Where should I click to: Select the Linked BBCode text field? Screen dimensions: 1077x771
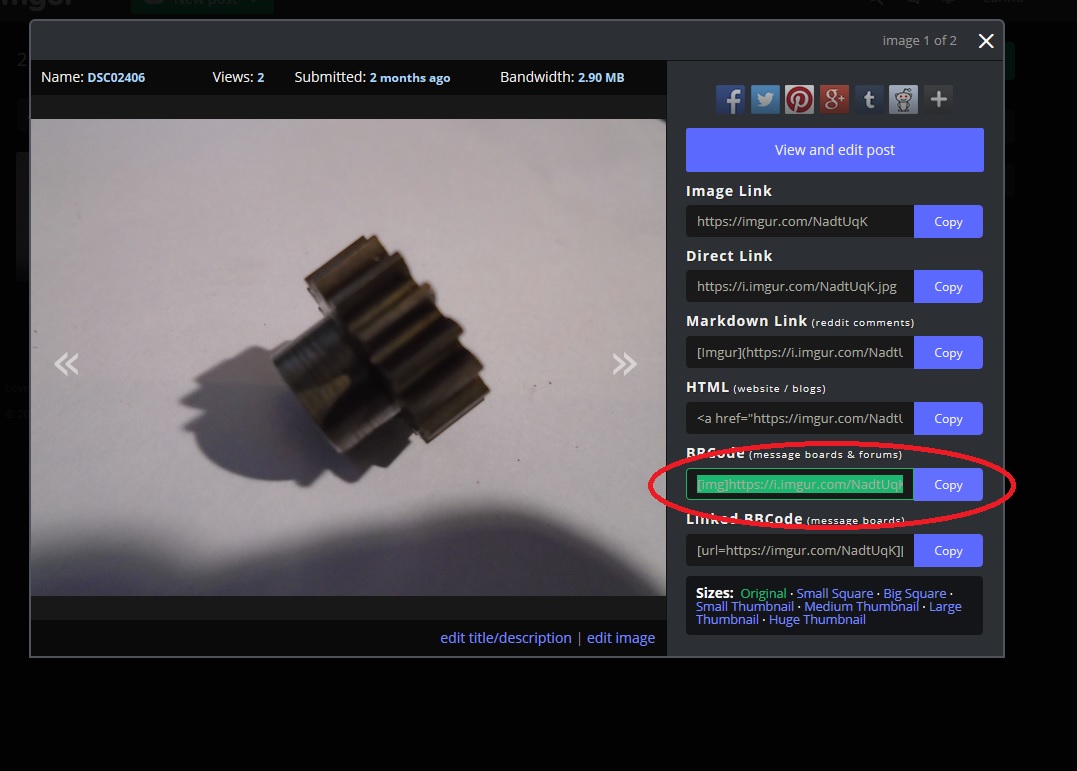point(800,550)
